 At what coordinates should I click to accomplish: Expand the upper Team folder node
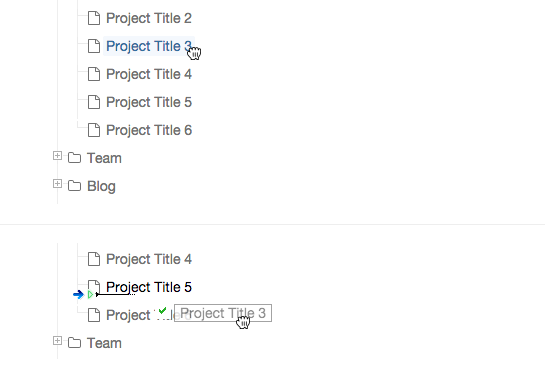pyautogui.click(x=57, y=156)
